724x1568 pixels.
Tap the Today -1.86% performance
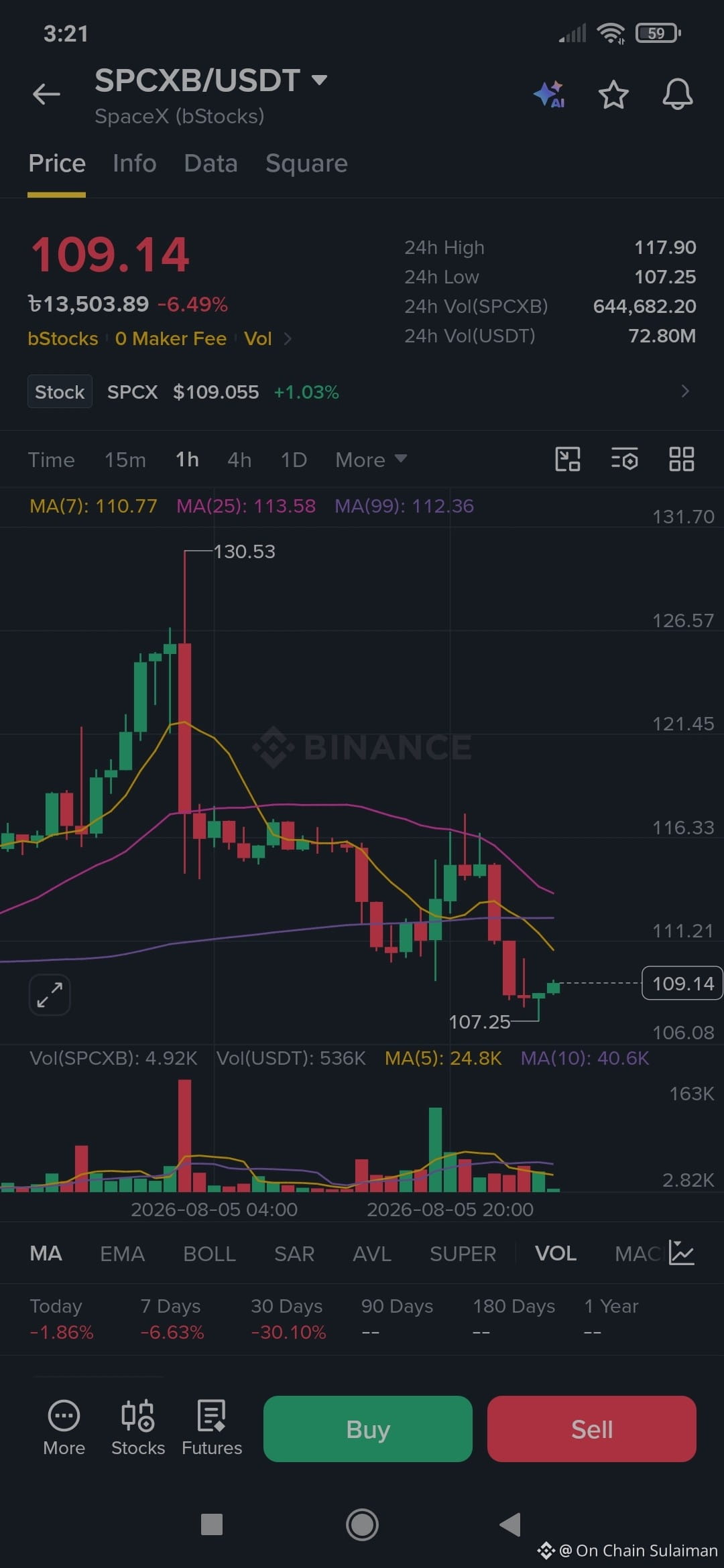[x=61, y=1319]
